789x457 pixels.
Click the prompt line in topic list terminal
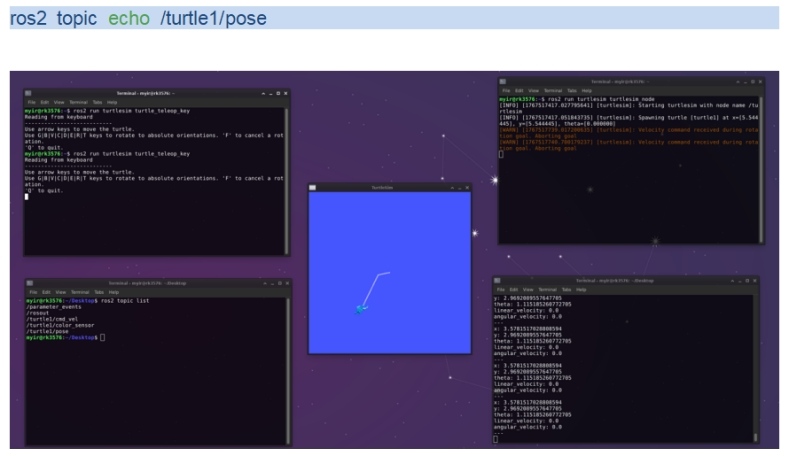pyautogui.click(x=70, y=338)
